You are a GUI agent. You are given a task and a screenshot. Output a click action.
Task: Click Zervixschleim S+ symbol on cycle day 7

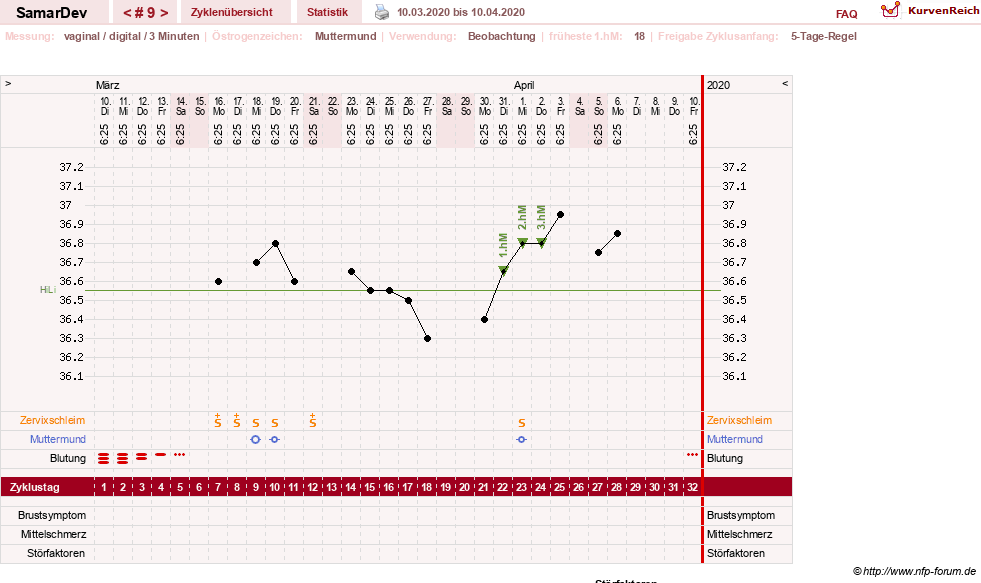click(x=218, y=420)
